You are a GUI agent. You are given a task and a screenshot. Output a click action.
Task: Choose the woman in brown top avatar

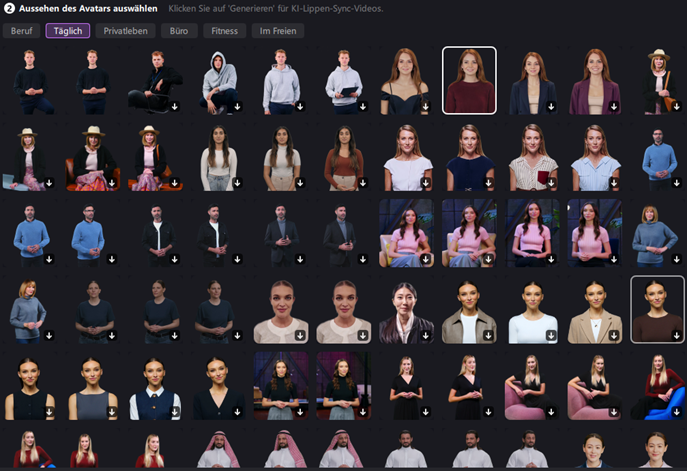[657, 310]
